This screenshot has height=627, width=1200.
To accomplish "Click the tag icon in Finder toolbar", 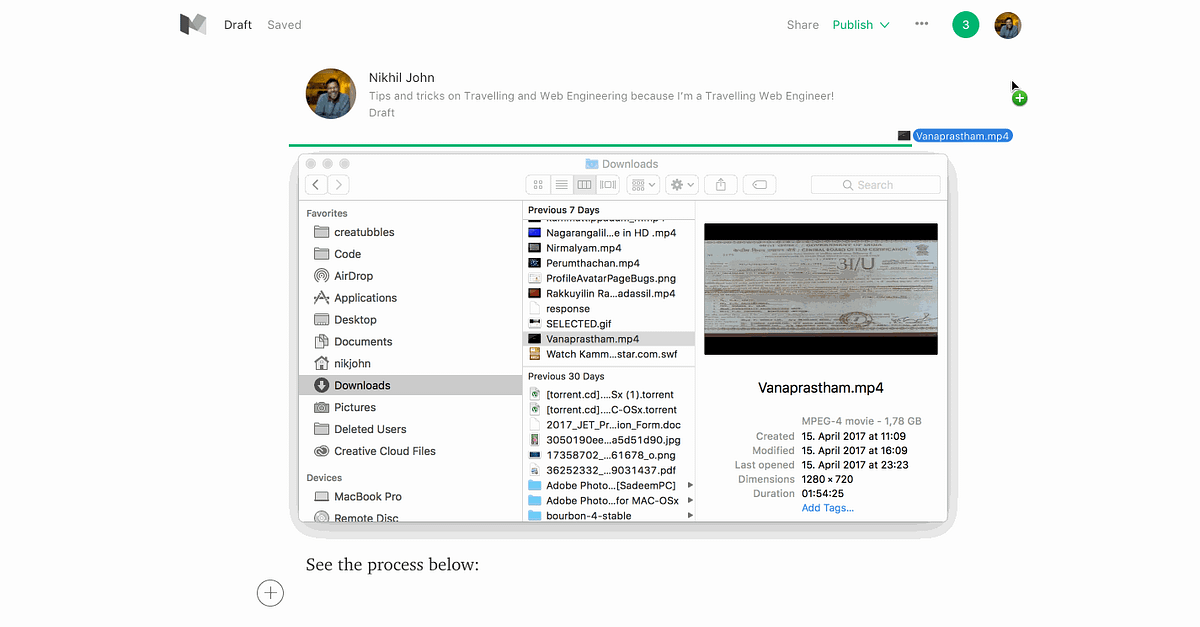I will 759,184.
